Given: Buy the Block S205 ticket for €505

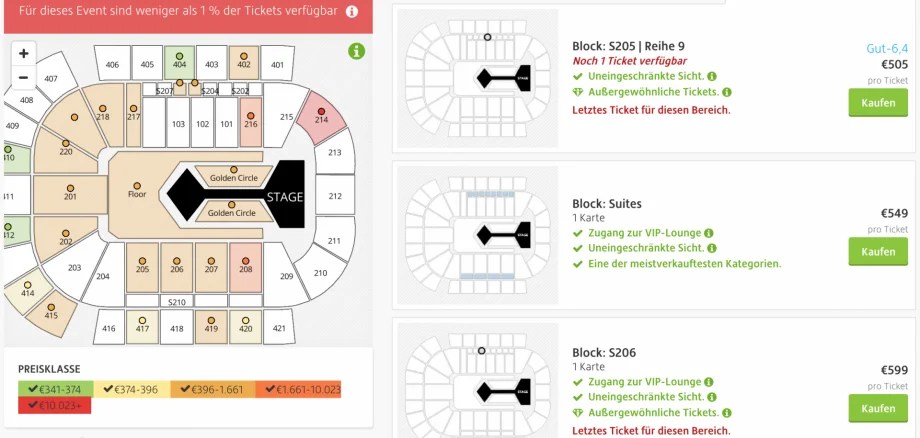Looking at the screenshot, I should click(878, 103).
